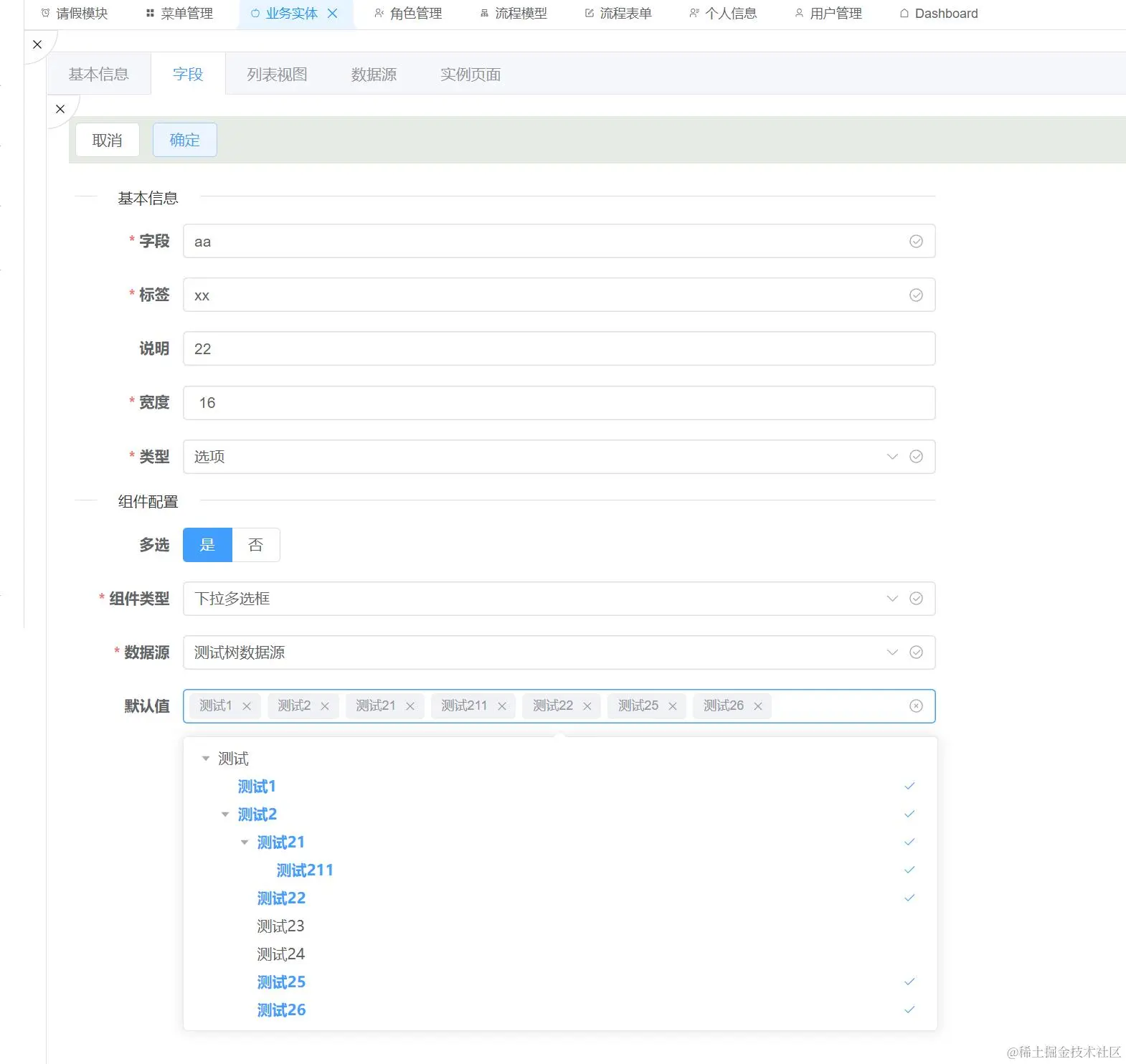This screenshot has height=1064, width=1126.
Task: Deselect 测试22 in the tree dropdown
Action: (x=281, y=898)
